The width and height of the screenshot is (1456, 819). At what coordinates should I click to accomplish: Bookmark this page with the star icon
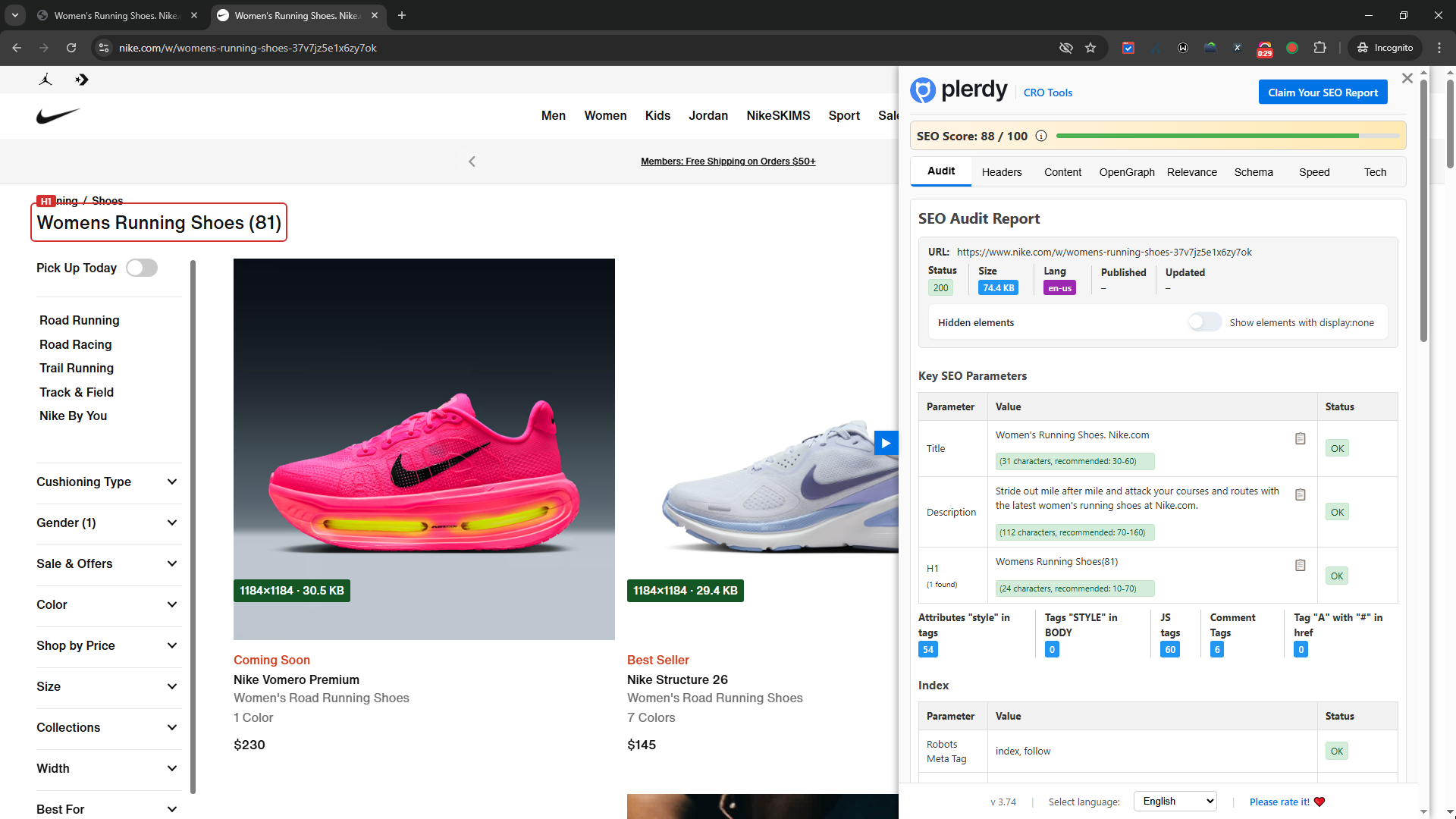click(1090, 48)
